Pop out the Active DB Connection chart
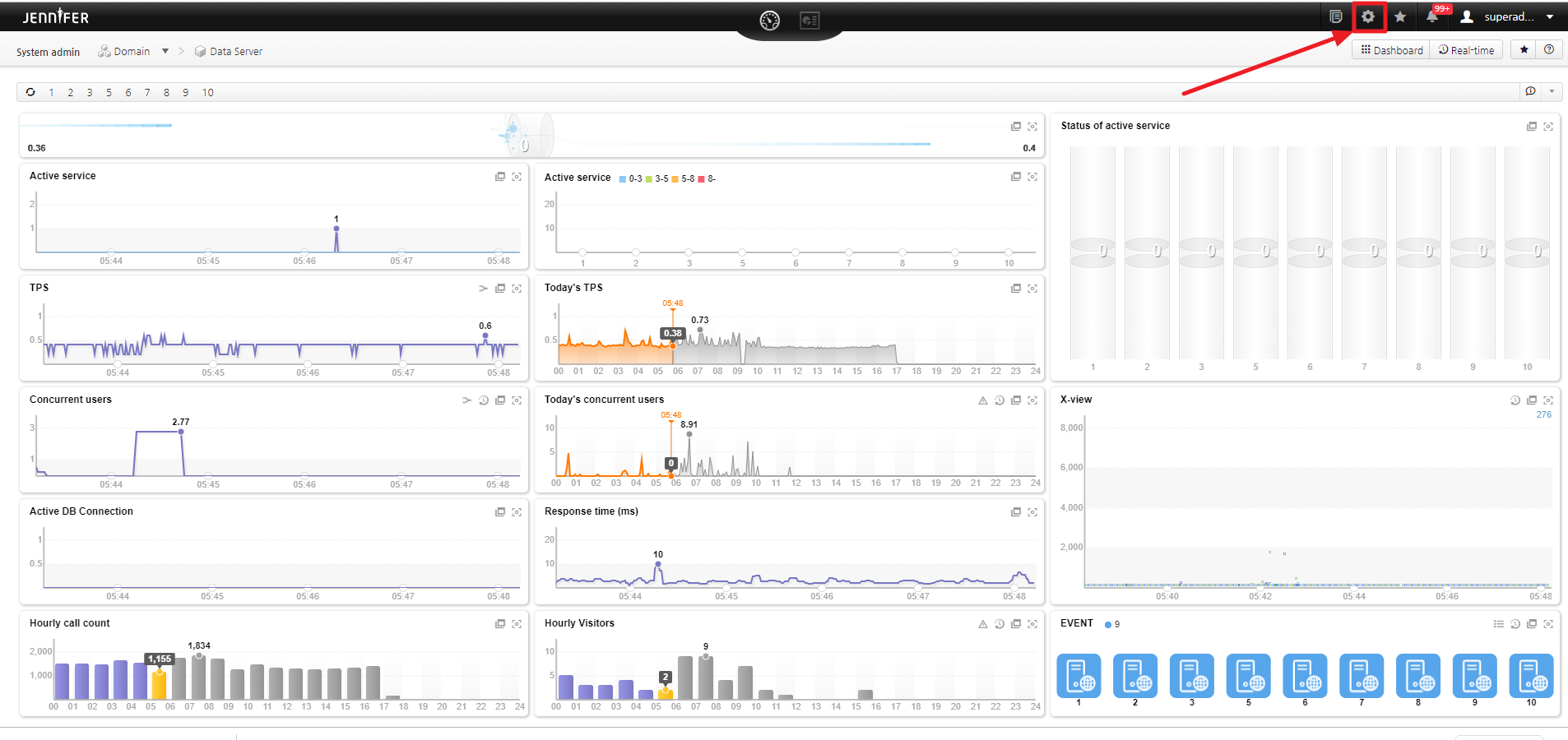Image resolution: width=1568 pixels, height=740 pixels. (x=499, y=512)
